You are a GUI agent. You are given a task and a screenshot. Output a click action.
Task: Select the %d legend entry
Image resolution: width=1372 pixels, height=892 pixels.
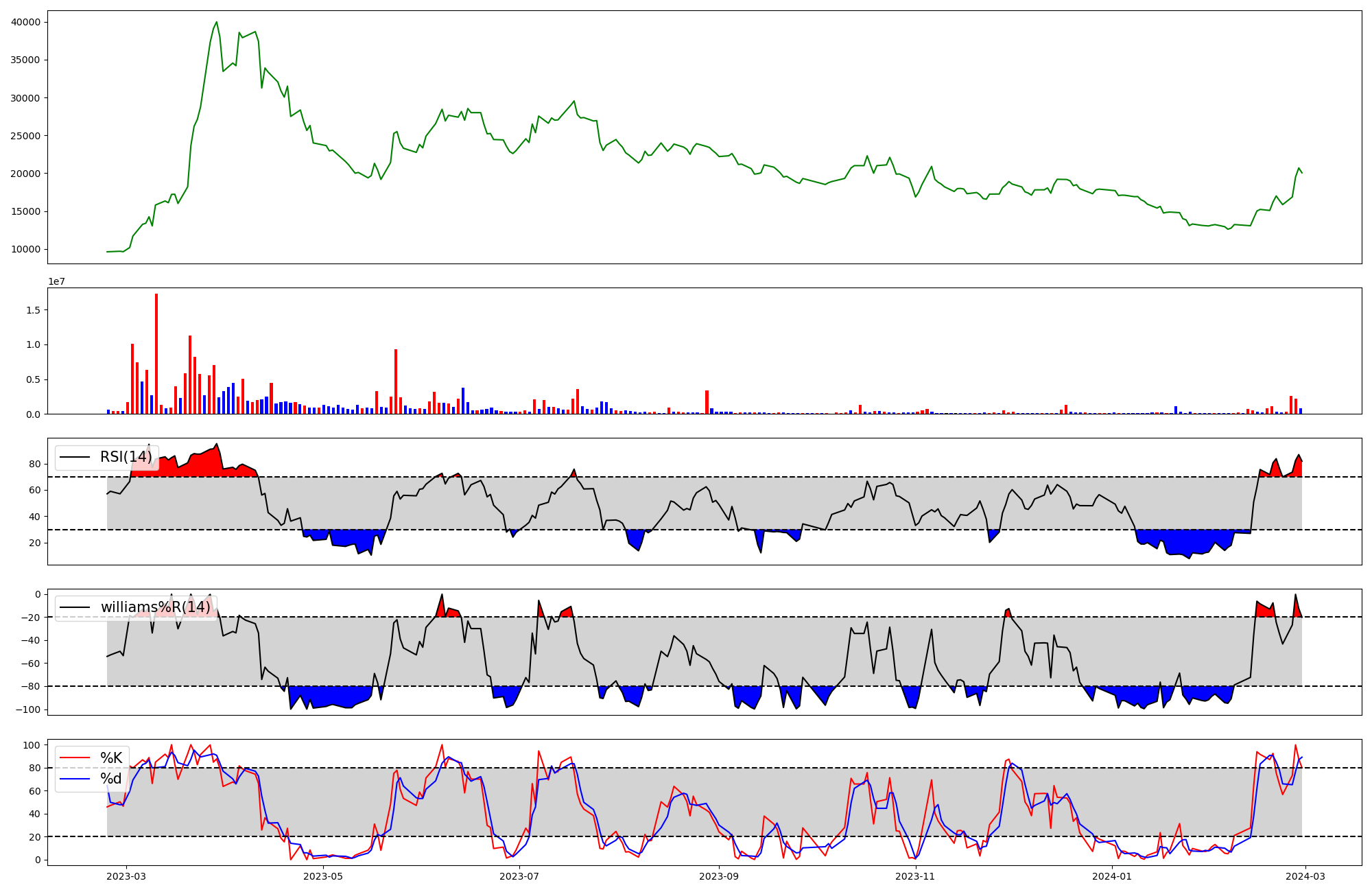pos(91,778)
